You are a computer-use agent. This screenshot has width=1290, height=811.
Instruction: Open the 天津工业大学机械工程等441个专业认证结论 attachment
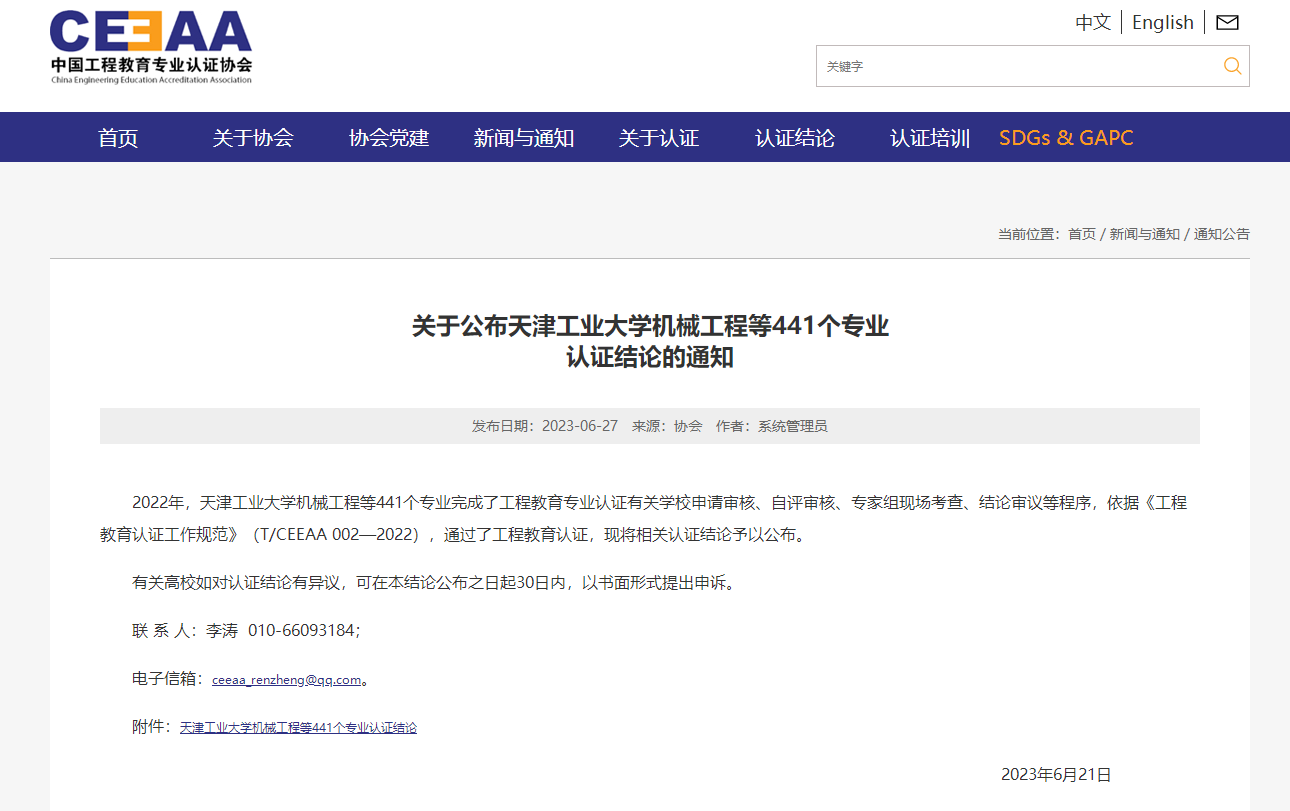click(x=298, y=728)
